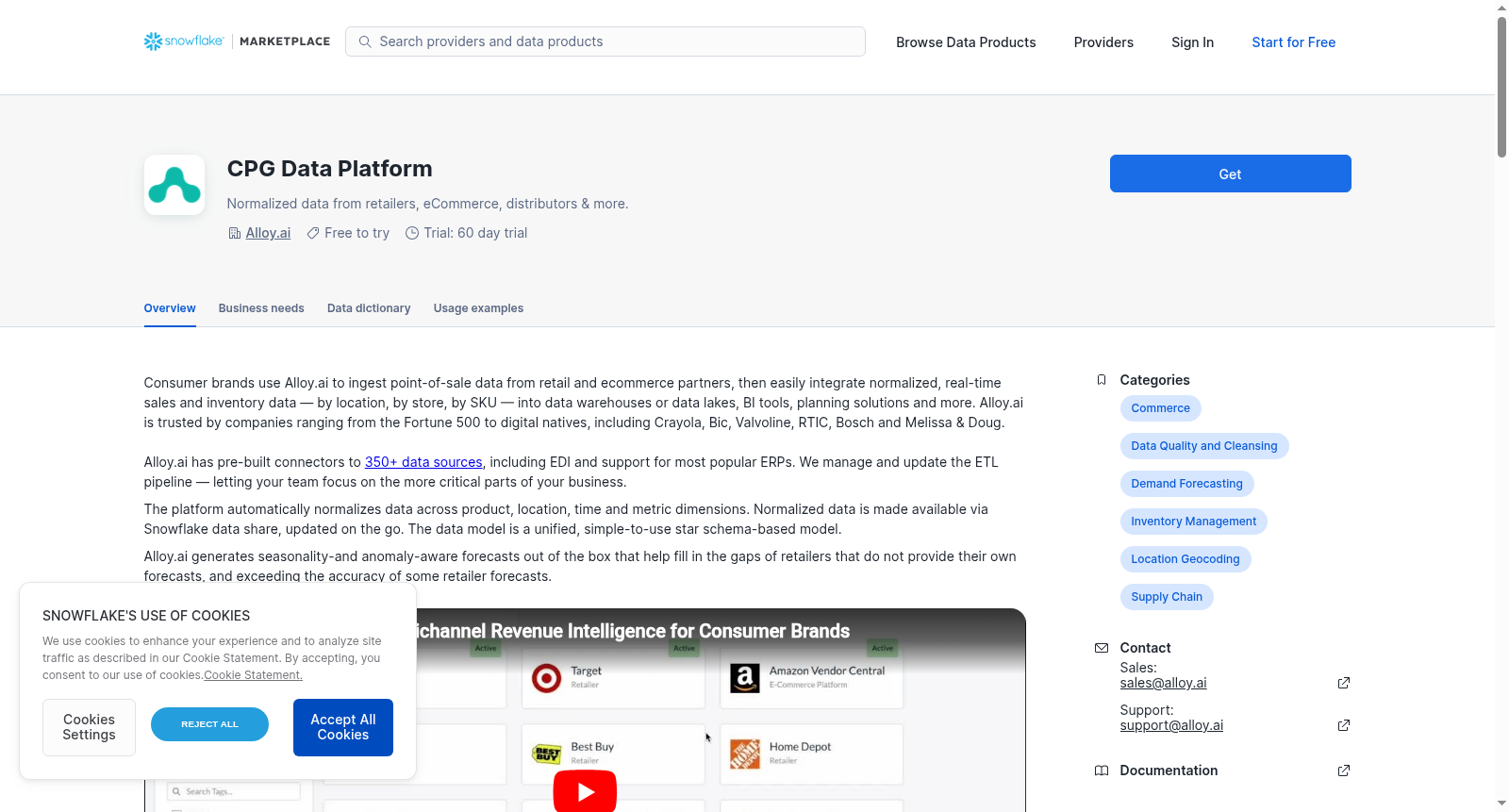Screen dimensions: 1509x812
Task: Click the page vertical scrollbar thumb
Action: click(x=1501, y=87)
